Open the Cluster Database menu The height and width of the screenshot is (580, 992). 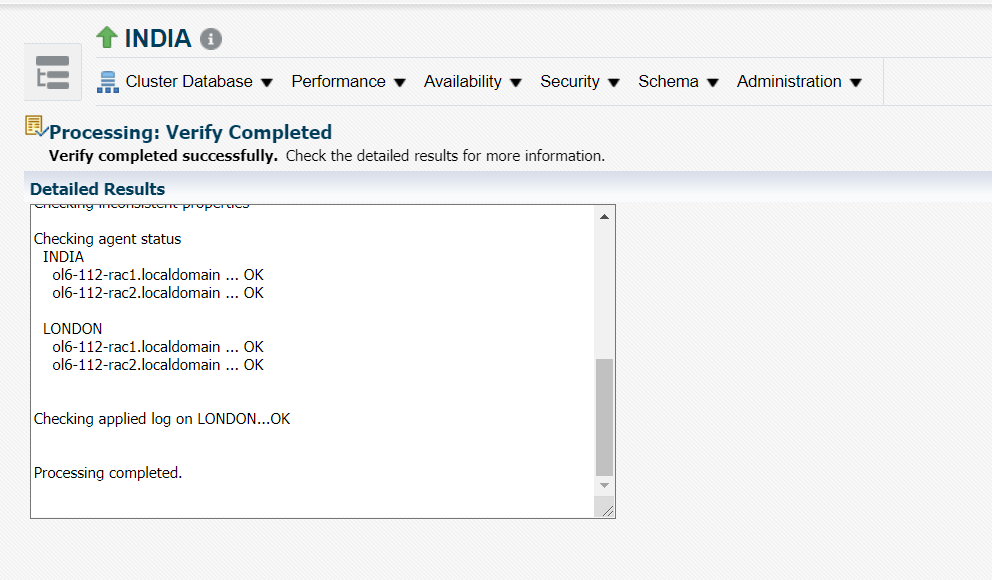pos(189,82)
